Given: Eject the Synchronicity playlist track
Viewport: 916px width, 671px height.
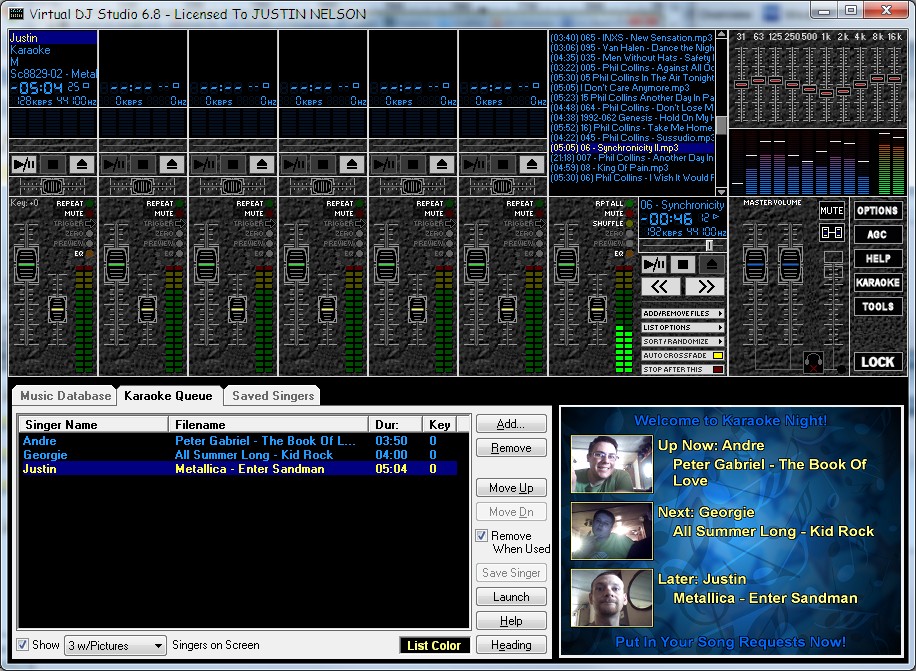Looking at the screenshot, I should point(712,265).
